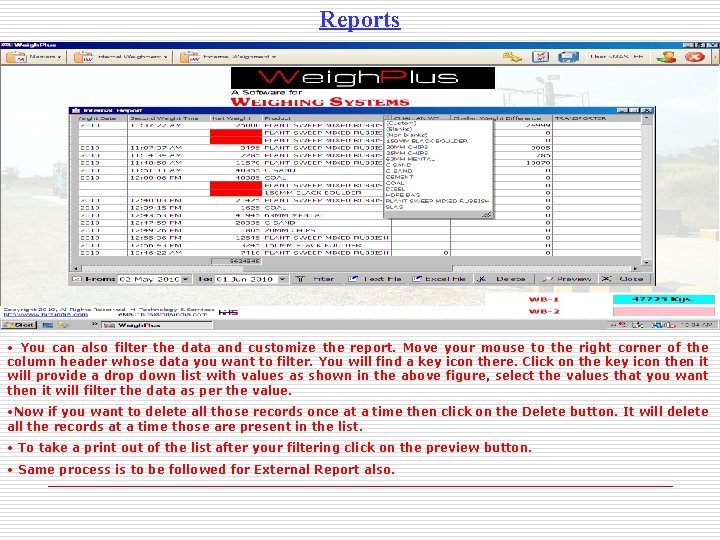Image resolution: width=720 pixels, height=540 pixels.
Task: Select 63MM MENTAL in the filter list
Action: (410, 159)
